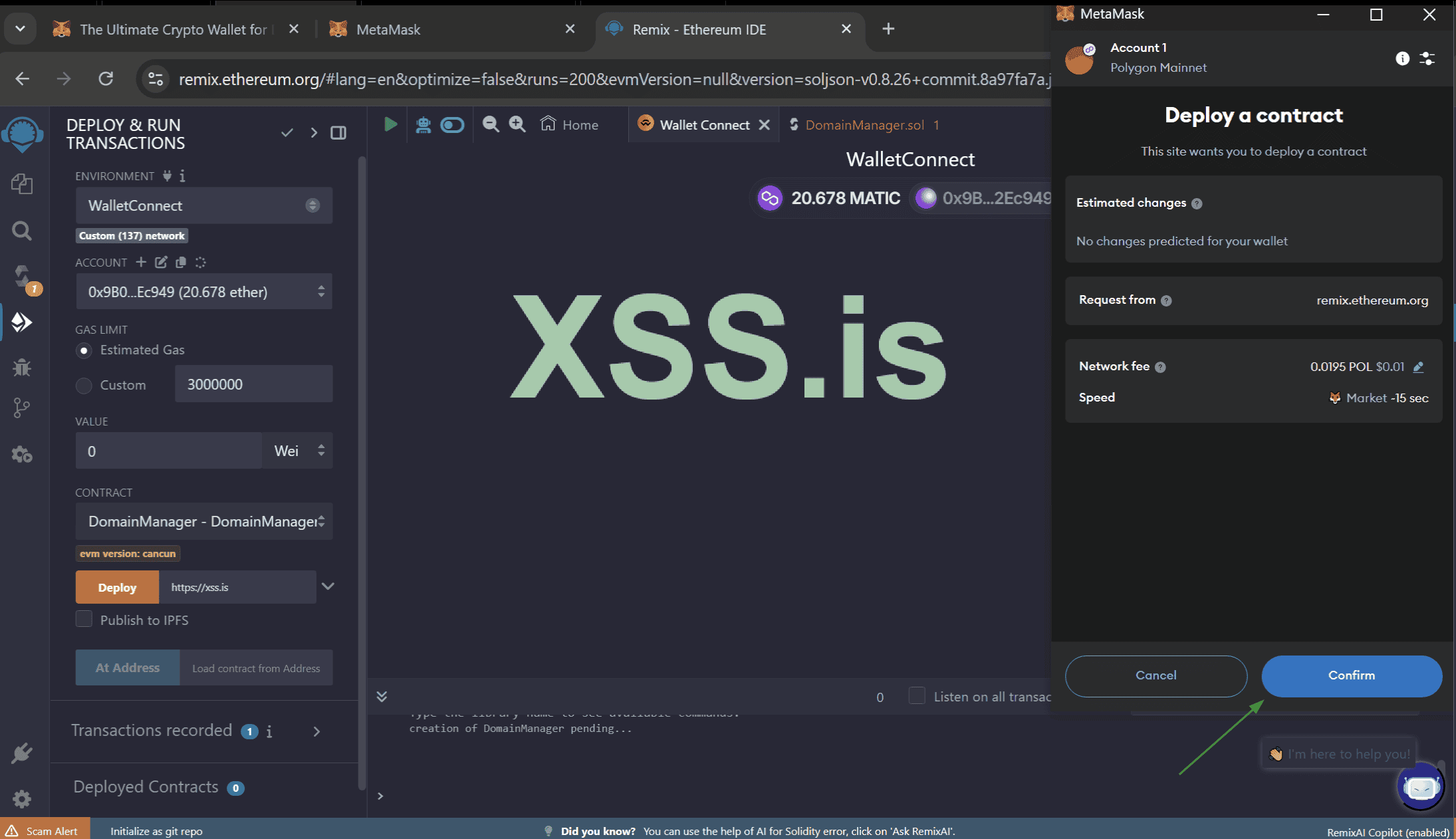1456x839 pixels.
Task: Open the Debugger bug icon
Action: point(22,367)
